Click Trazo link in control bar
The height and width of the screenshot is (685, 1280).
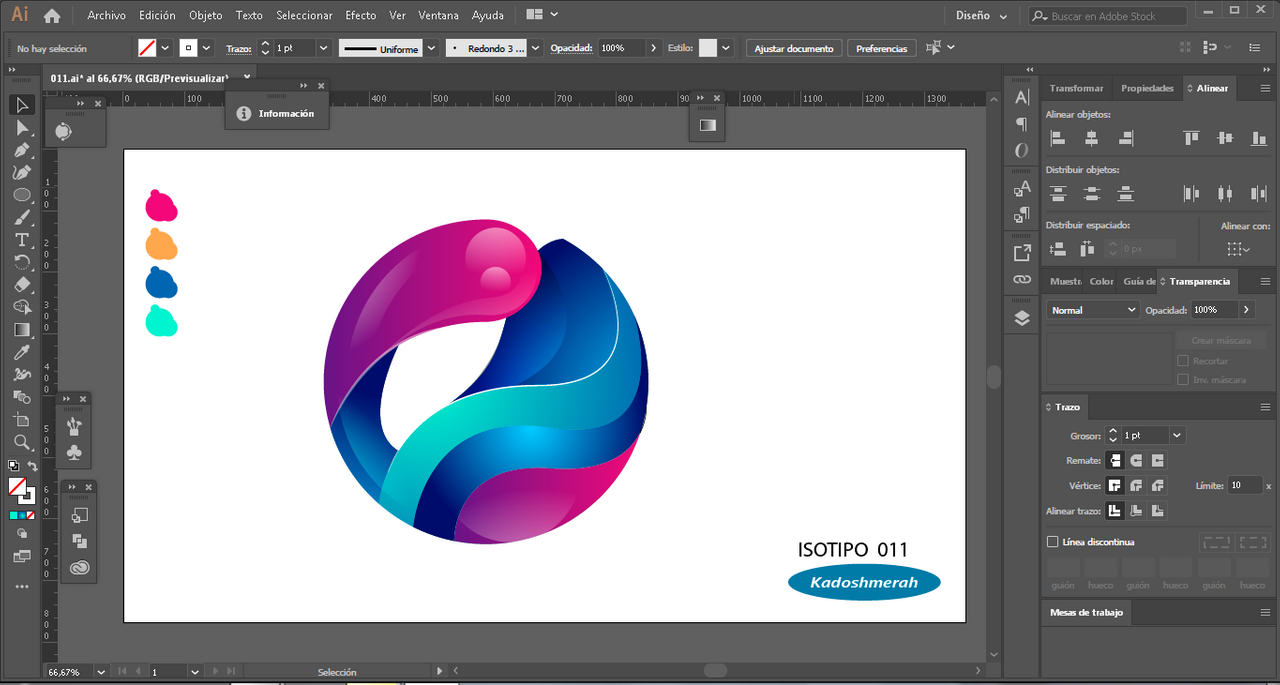(x=239, y=48)
